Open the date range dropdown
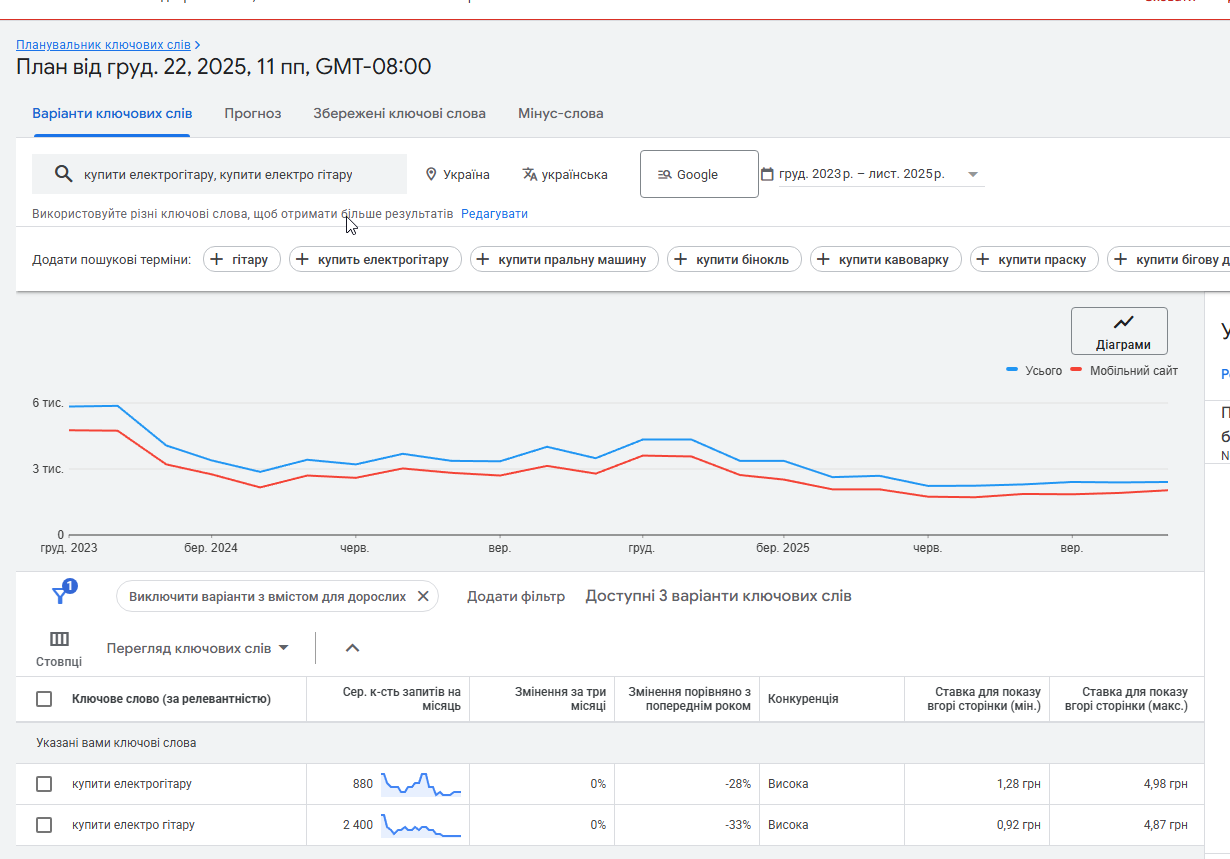This screenshot has width=1230, height=859. click(972, 174)
